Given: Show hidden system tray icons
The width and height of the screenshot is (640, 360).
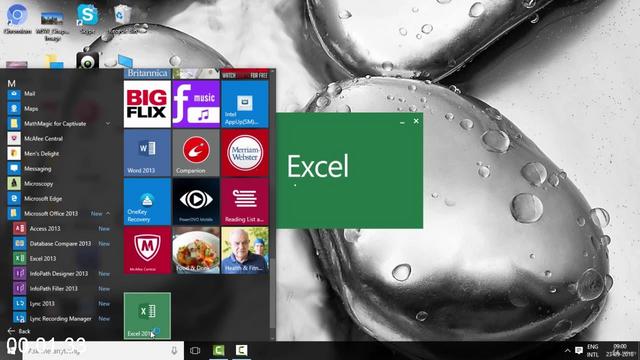Looking at the screenshot, I should click(x=567, y=351).
